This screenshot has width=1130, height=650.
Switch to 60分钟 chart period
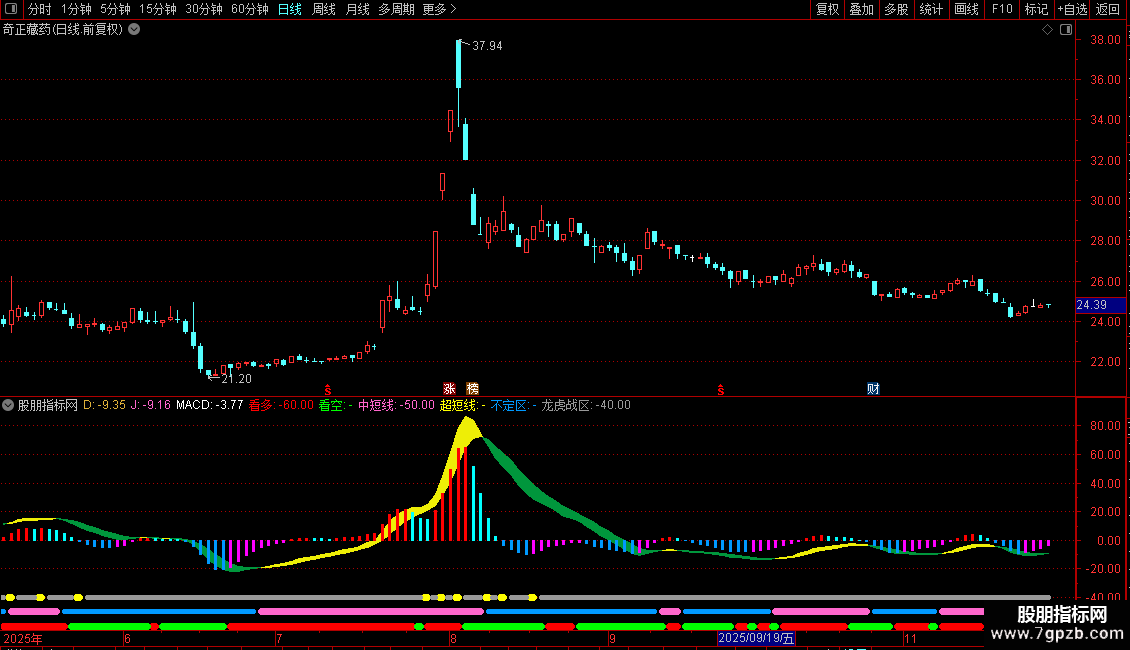(250, 9)
